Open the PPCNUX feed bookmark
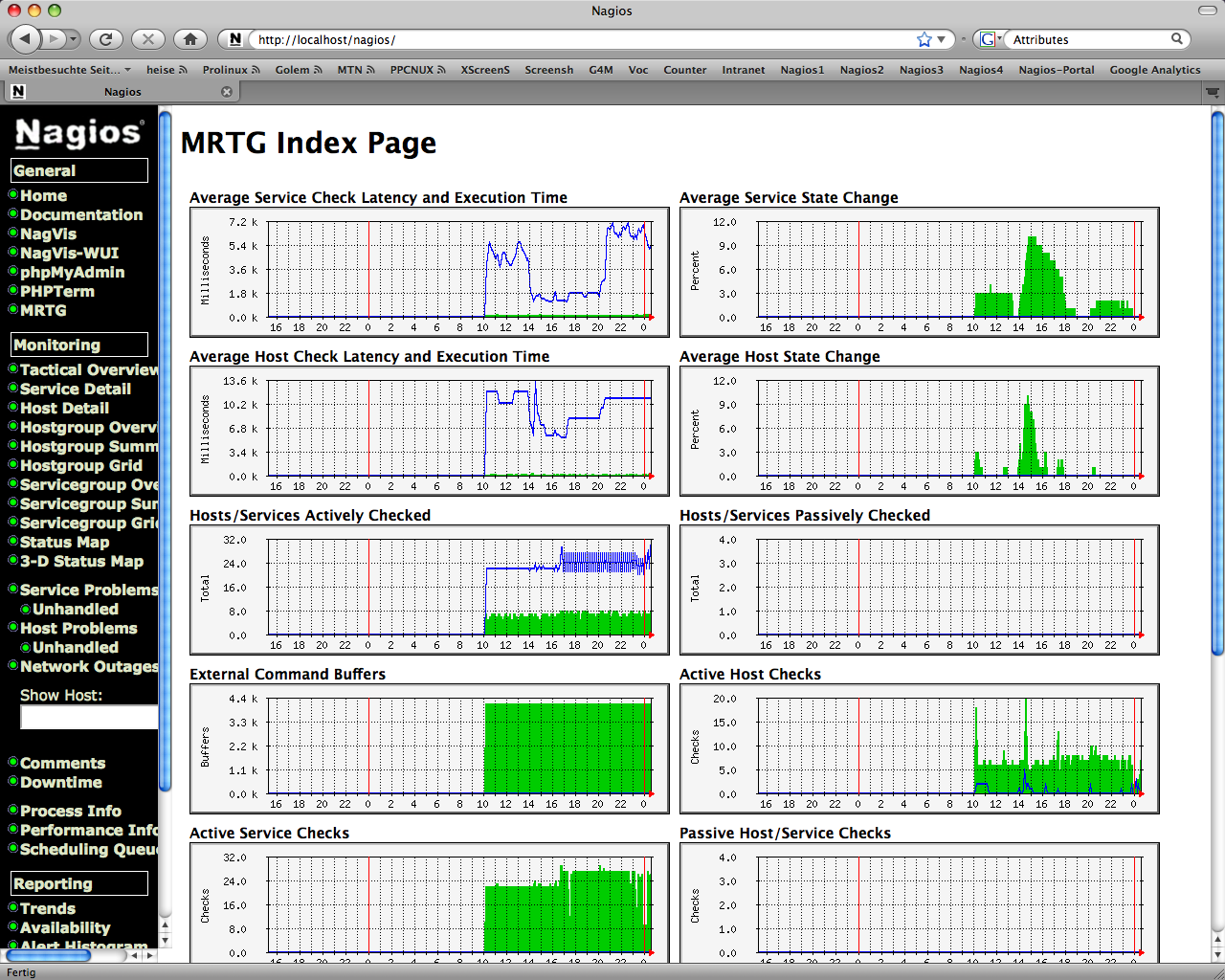The width and height of the screenshot is (1225, 980). click(417, 70)
